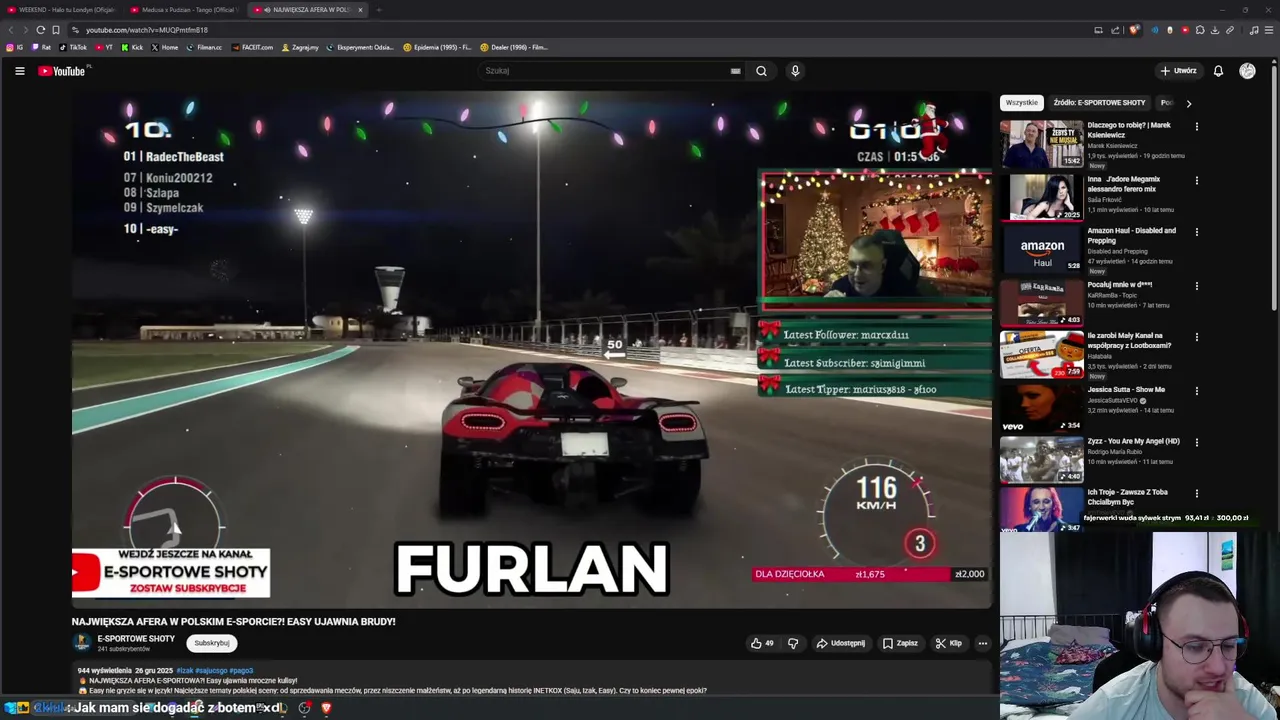Open the Filman.cc bookmark
This screenshot has width=1280, height=720.
(204, 47)
